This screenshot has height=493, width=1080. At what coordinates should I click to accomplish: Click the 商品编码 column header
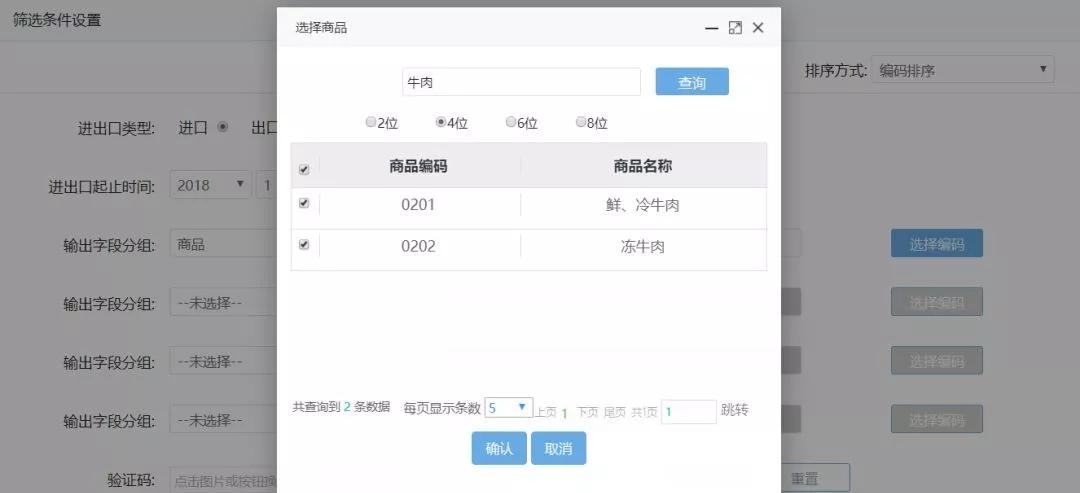click(x=418, y=166)
